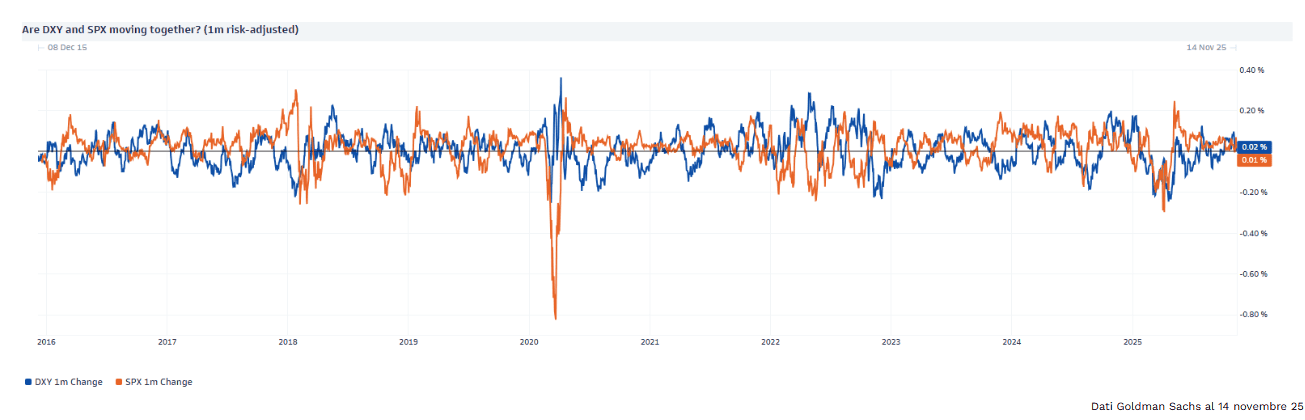Viewport: 1305px width, 420px height.
Task: Click the 2018 x-axis label
Action: 288,342
